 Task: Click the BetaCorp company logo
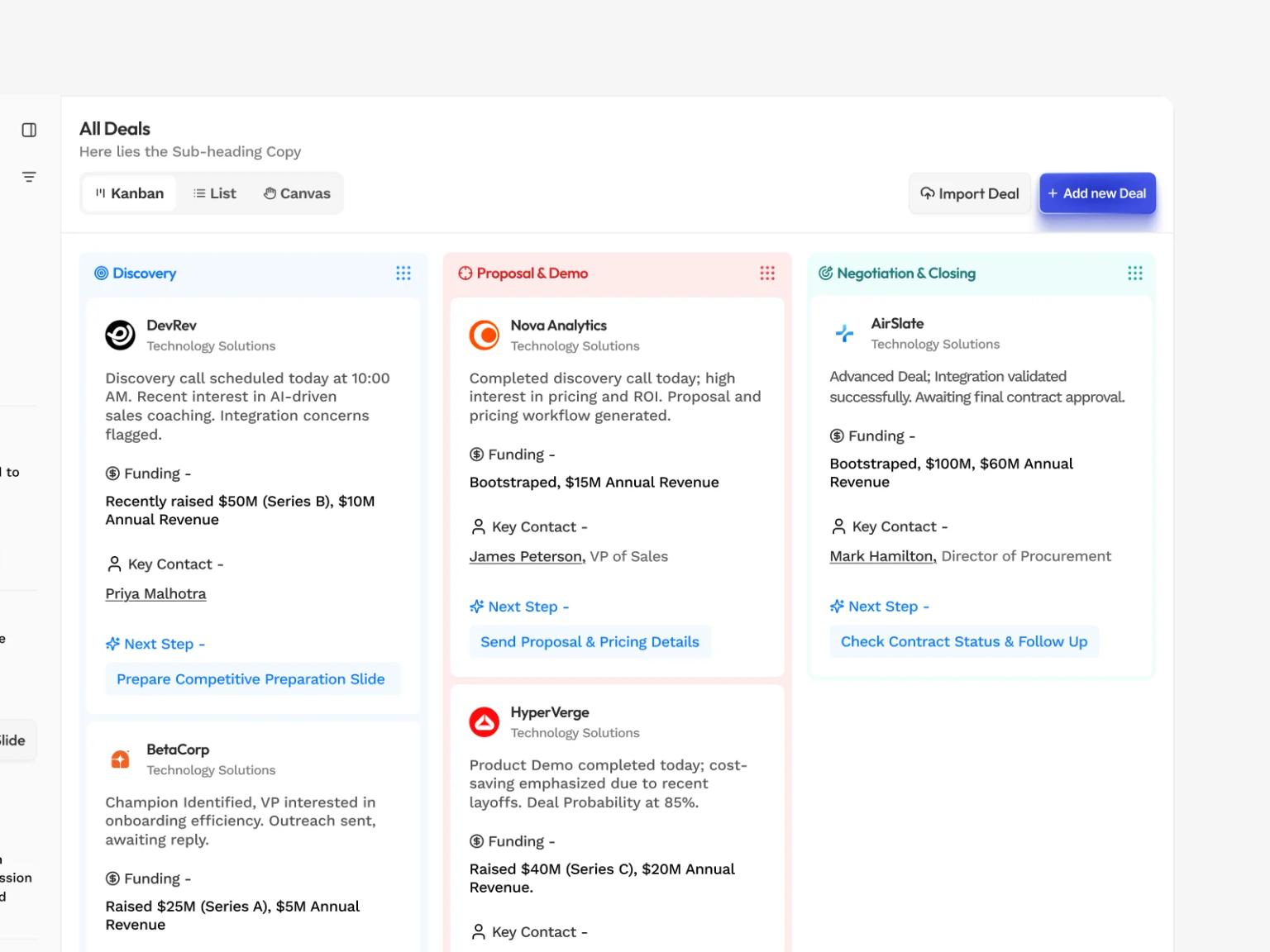[121, 759]
